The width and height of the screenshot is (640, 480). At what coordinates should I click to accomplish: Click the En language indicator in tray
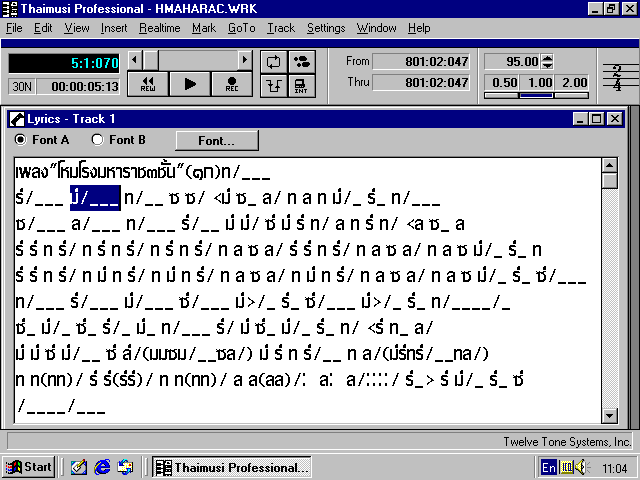549,467
